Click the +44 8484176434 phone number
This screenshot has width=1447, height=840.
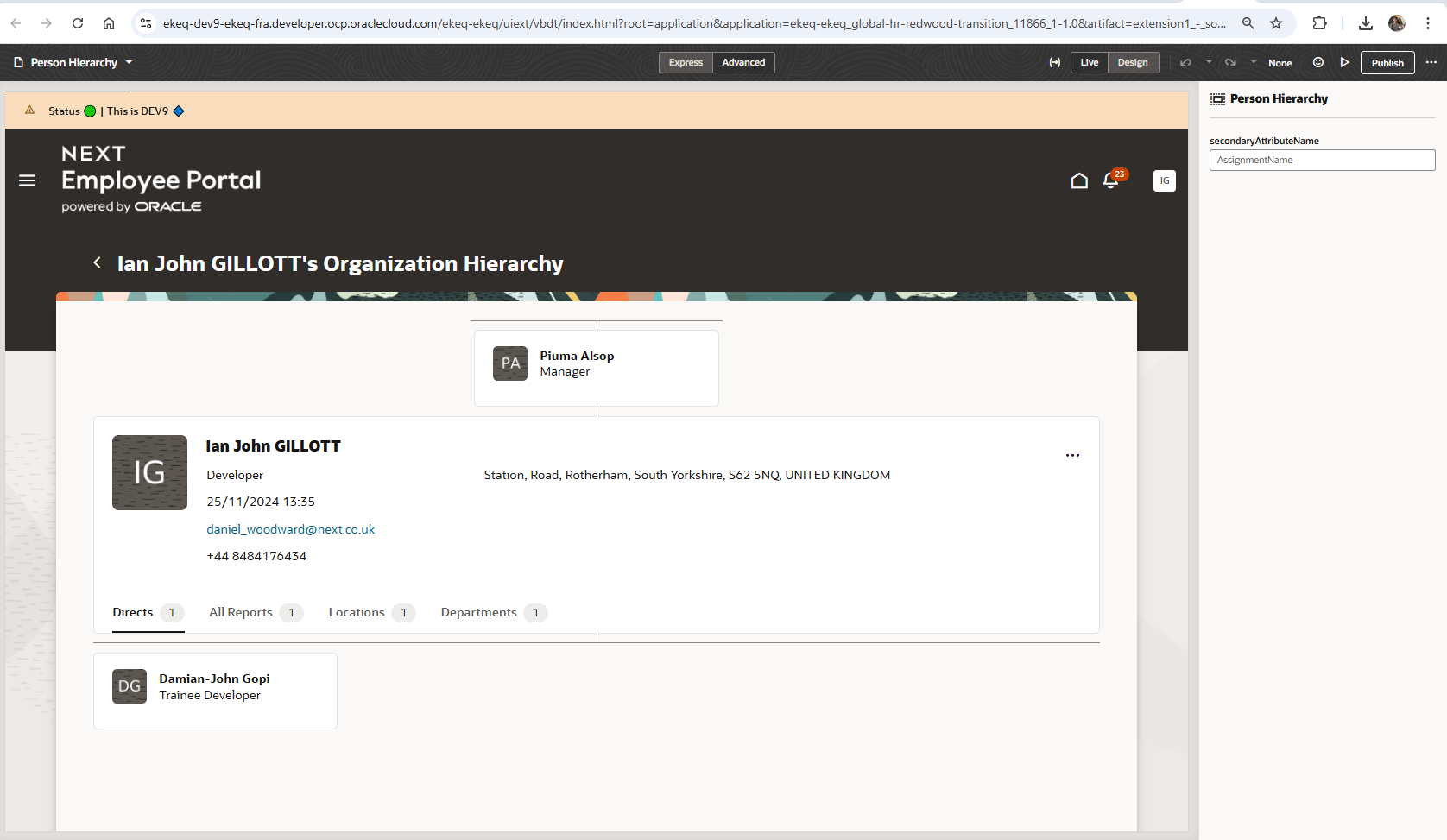coord(256,556)
